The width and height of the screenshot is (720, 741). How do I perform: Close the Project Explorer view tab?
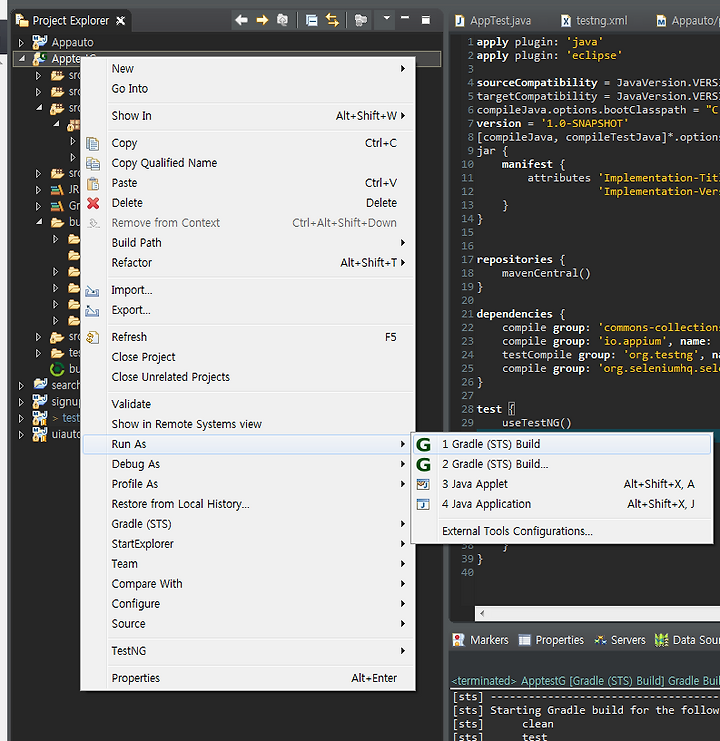[x=121, y=20]
